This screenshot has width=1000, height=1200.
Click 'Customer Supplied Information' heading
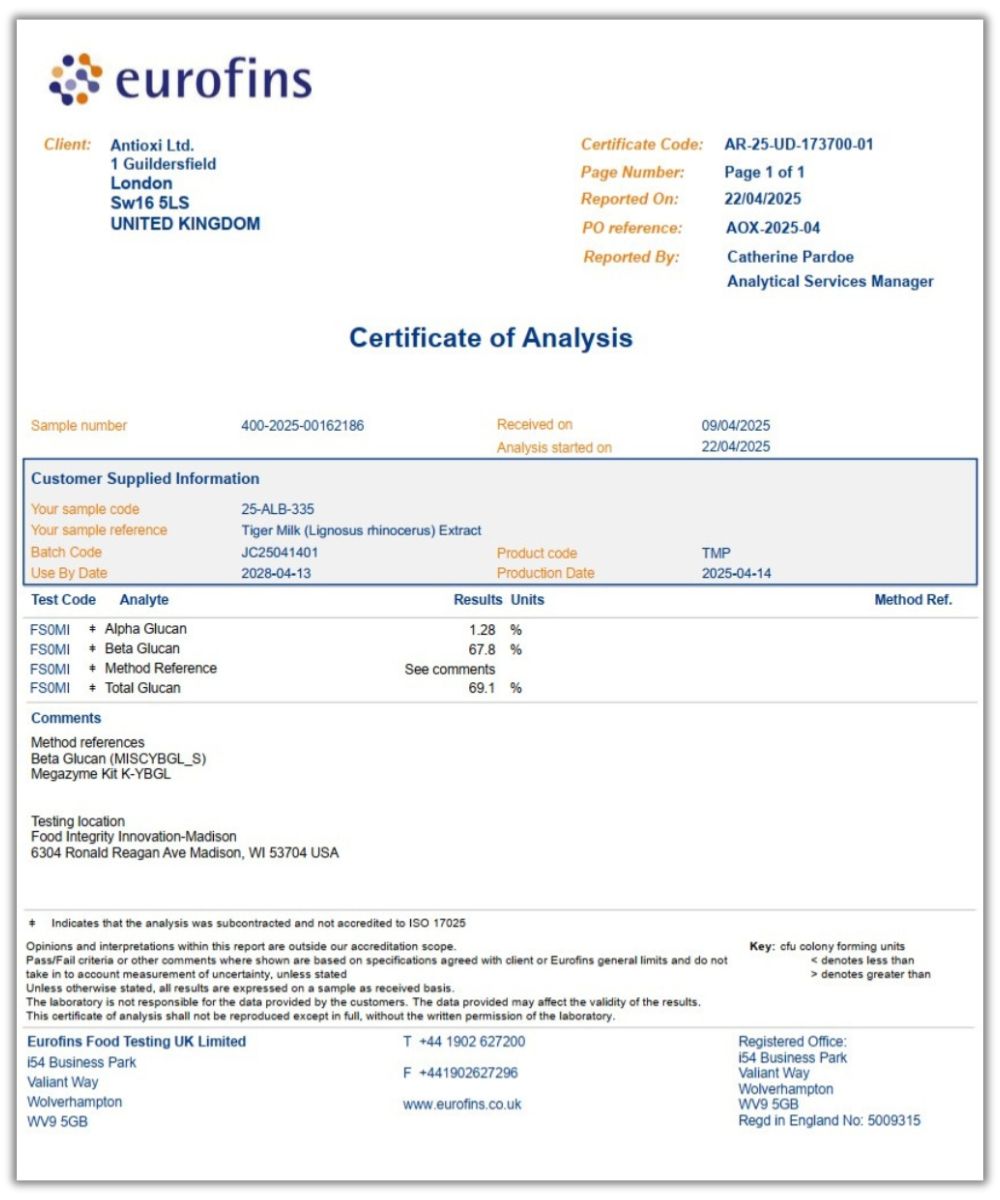145,479
